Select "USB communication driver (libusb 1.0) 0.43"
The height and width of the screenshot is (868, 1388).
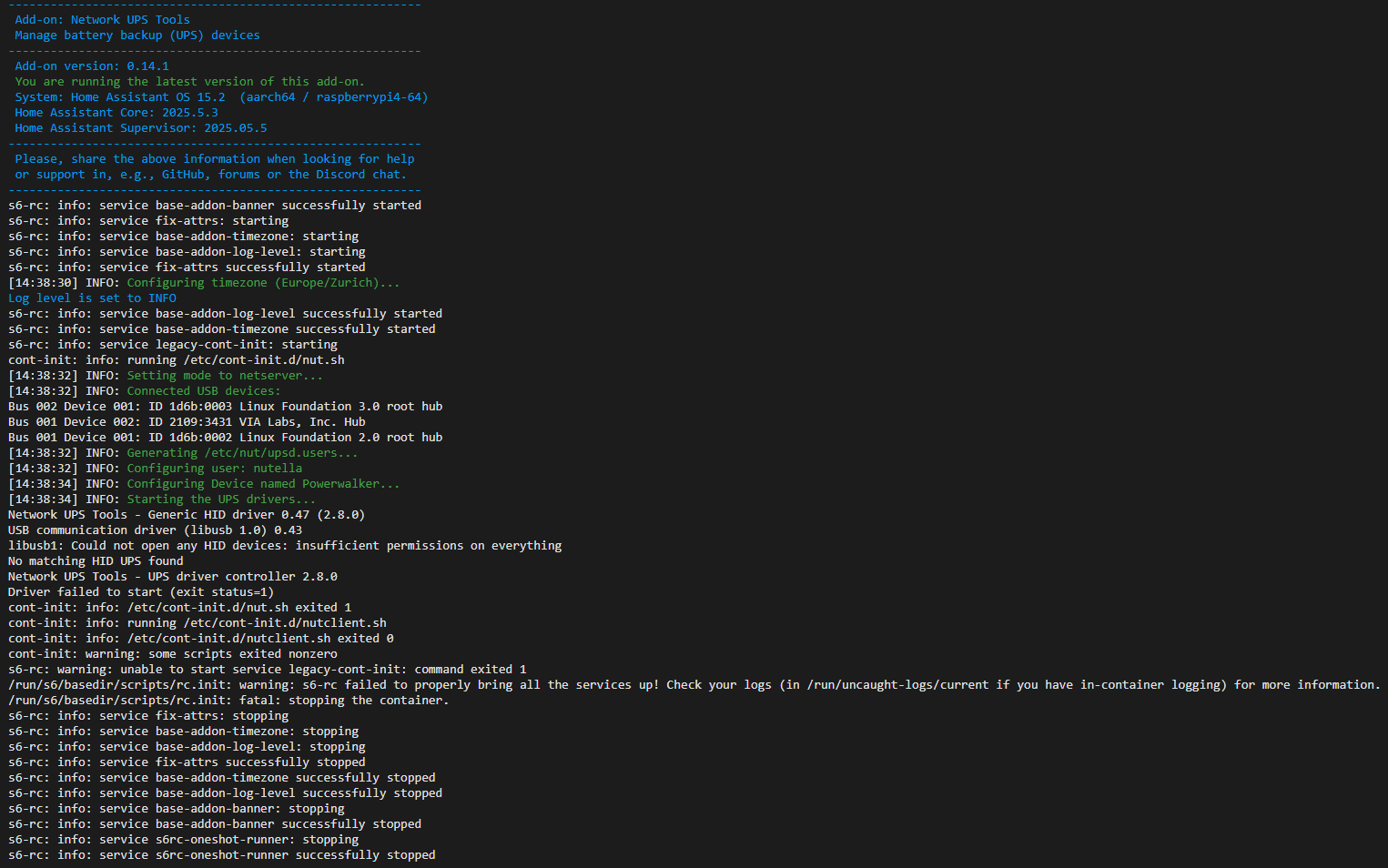(x=156, y=530)
